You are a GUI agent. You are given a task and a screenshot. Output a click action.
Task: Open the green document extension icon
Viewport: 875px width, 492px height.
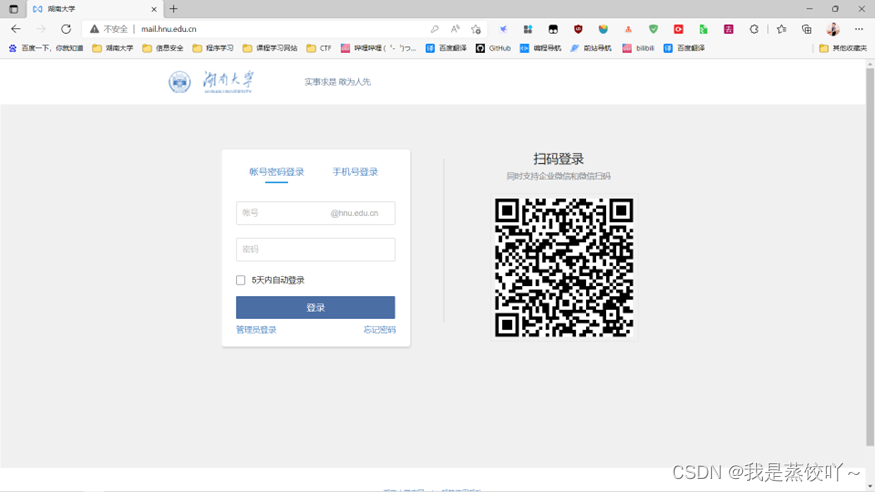click(x=704, y=29)
